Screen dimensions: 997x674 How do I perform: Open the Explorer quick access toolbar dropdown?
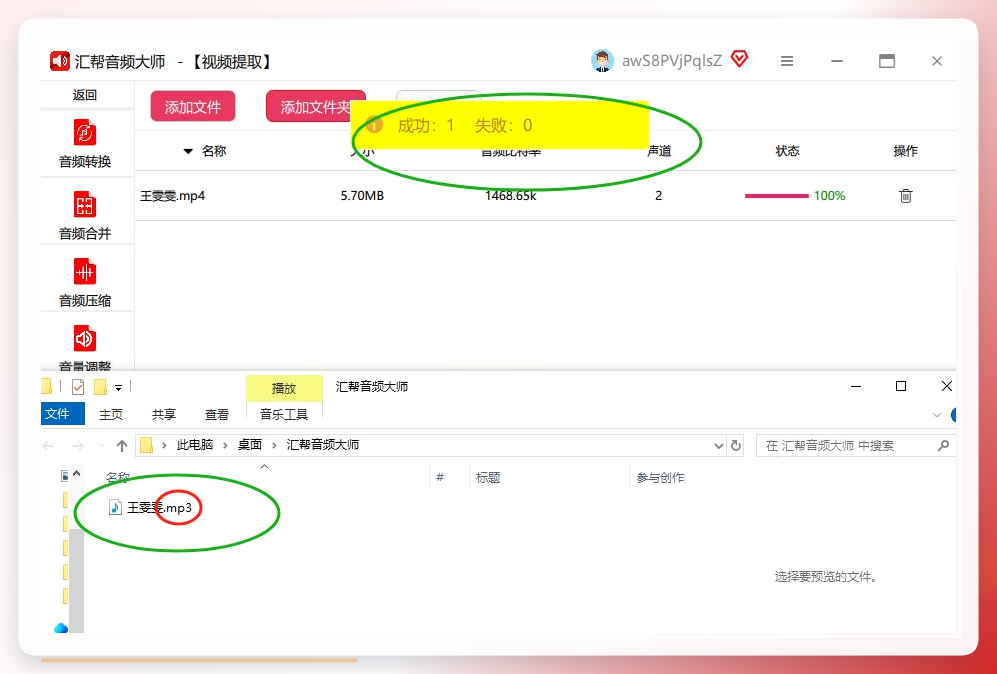118,387
